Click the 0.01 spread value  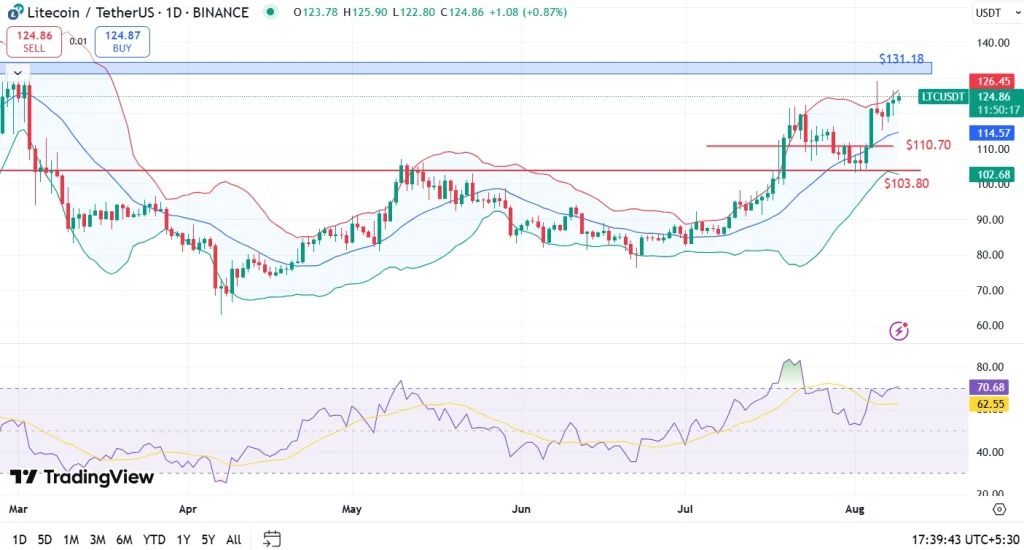[x=78, y=41]
